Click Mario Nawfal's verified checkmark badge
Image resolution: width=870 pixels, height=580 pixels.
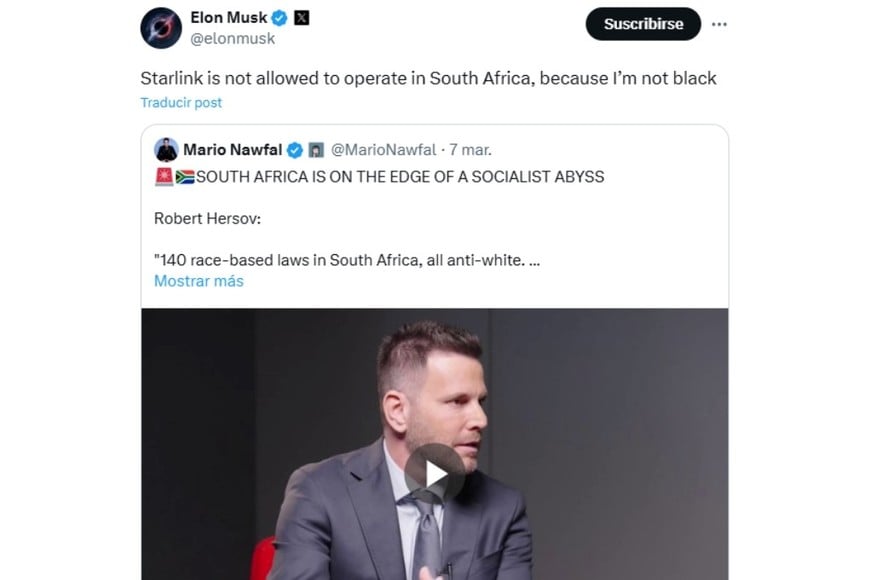(x=295, y=150)
